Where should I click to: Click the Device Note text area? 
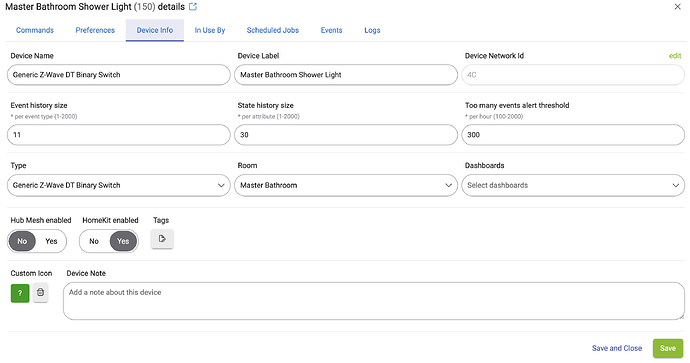tap(374, 301)
